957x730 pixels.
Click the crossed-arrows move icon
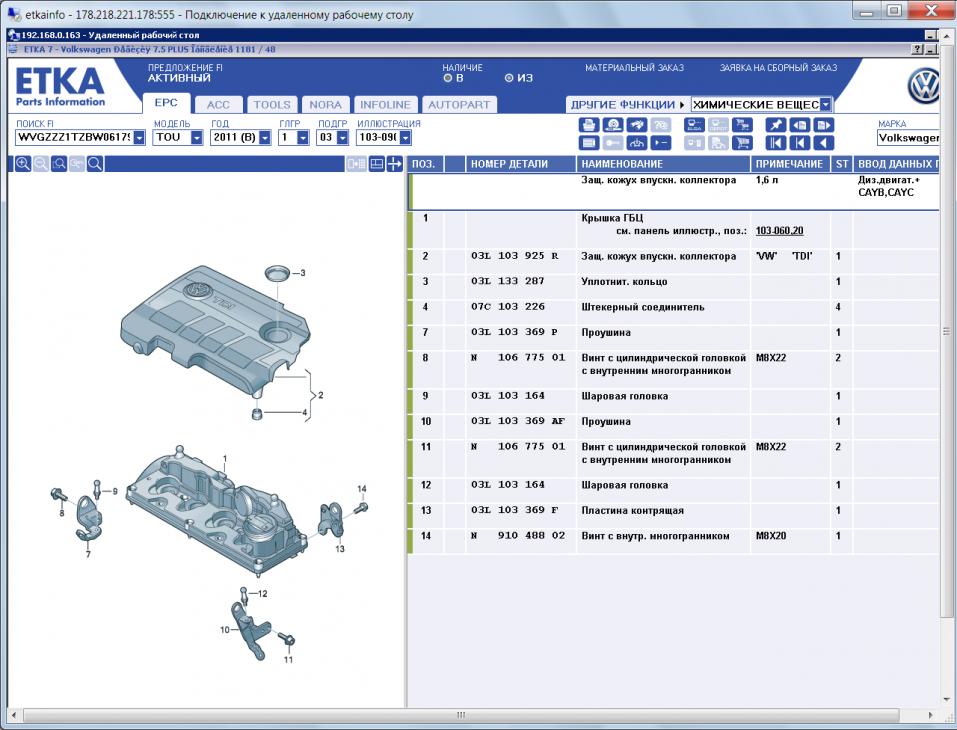395,164
